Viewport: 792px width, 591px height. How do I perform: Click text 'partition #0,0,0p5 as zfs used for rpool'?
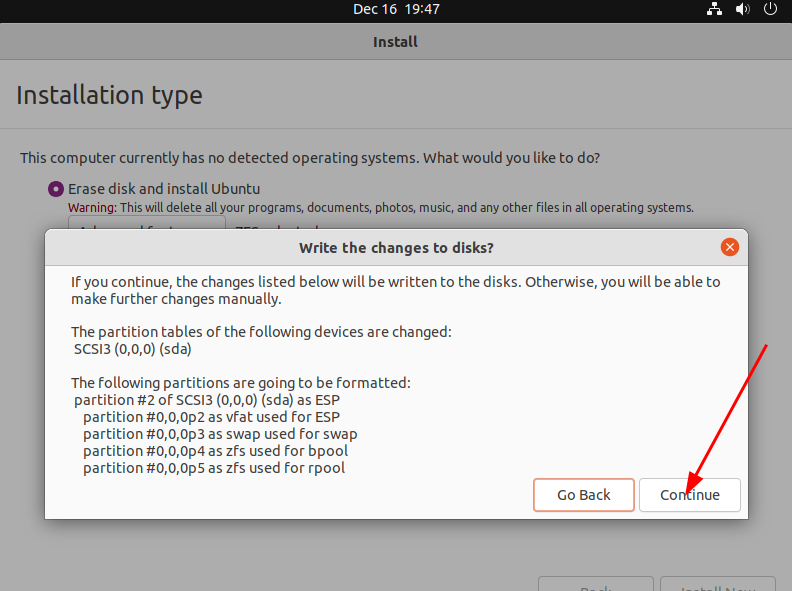click(x=214, y=468)
